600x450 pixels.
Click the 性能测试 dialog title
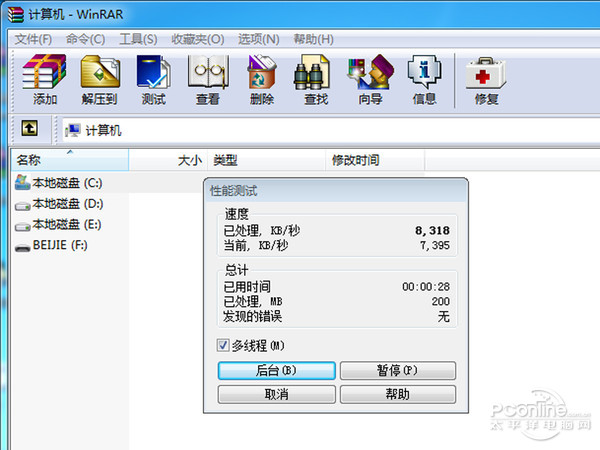point(233,191)
